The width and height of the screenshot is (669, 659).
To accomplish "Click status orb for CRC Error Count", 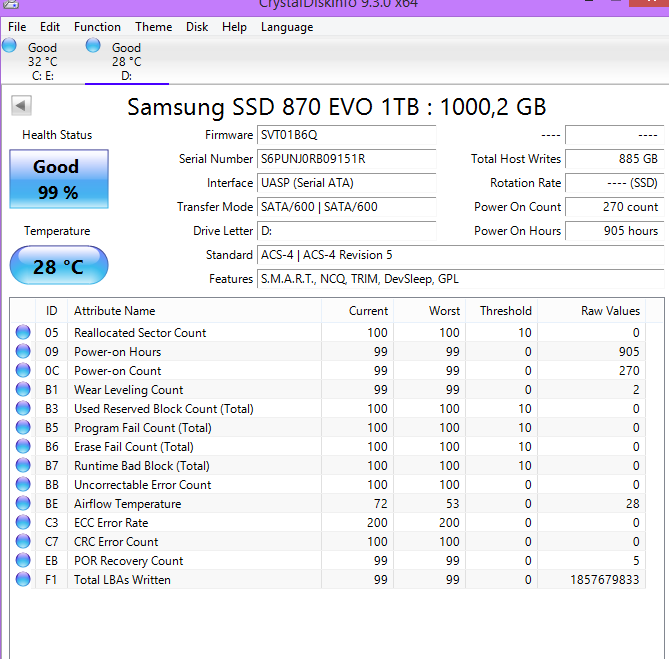I will tap(23, 541).
